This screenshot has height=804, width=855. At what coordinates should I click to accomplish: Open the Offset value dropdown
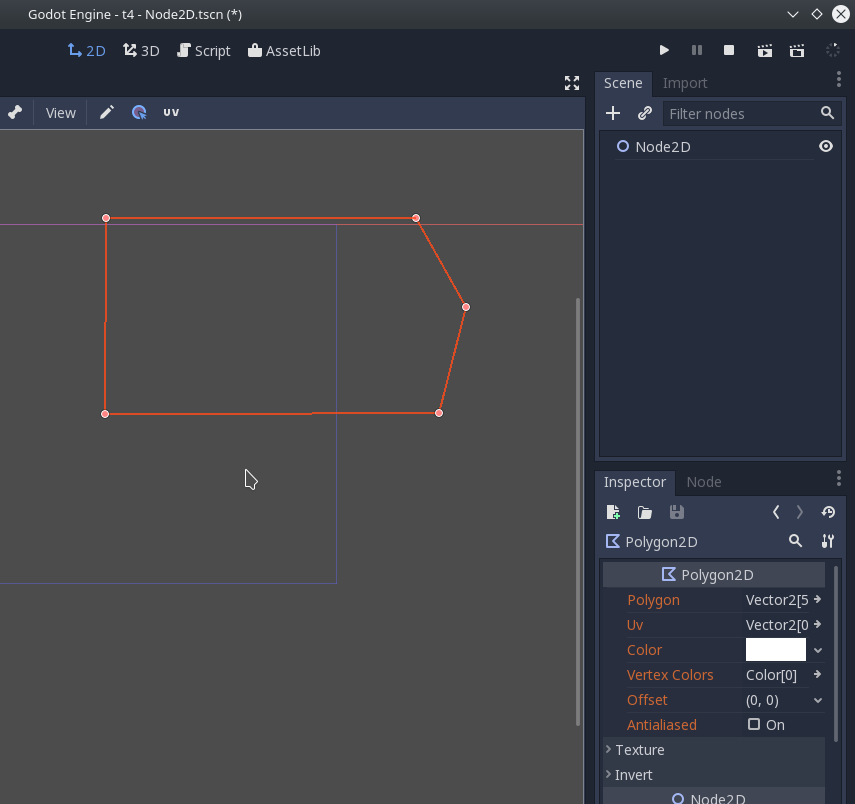click(x=818, y=700)
